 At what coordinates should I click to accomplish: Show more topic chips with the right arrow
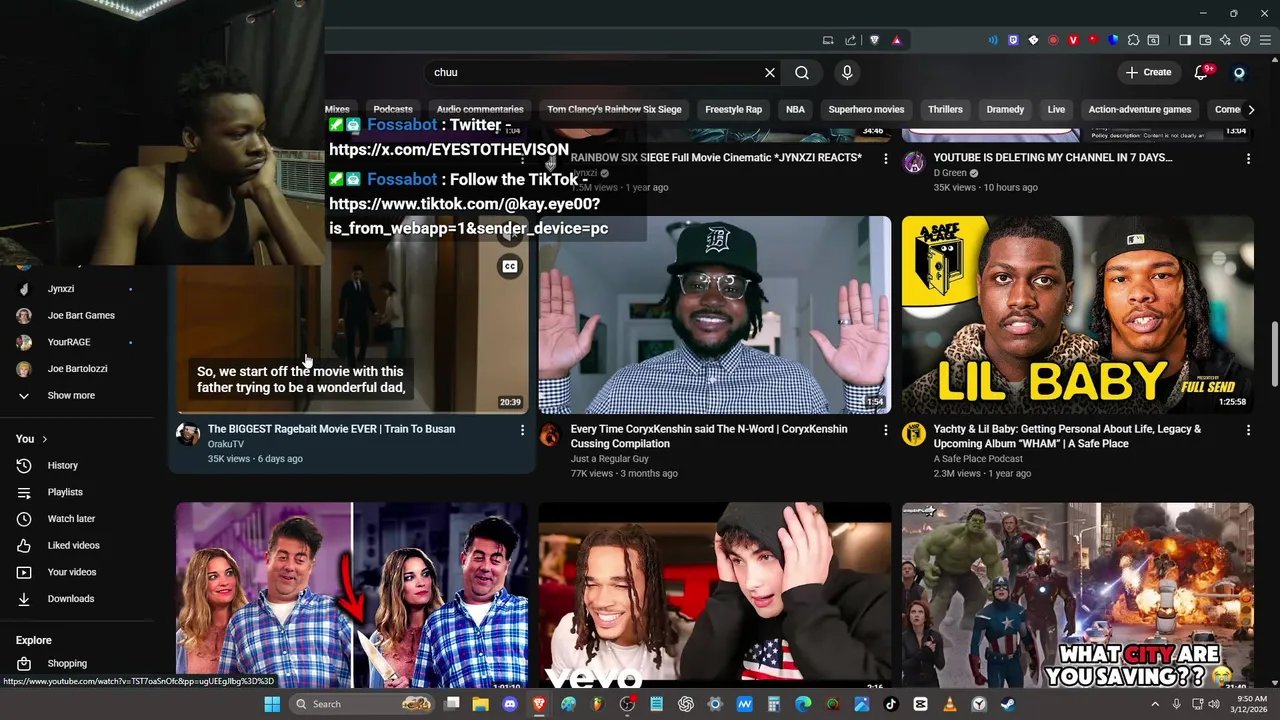[x=1251, y=110]
